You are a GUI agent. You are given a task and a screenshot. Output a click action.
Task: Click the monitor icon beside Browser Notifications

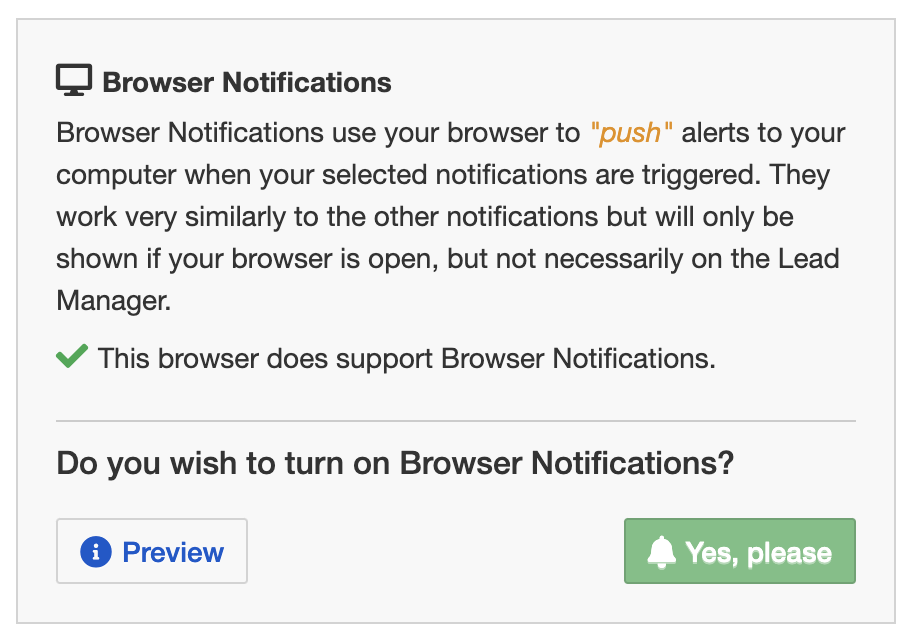coord(74,80)
